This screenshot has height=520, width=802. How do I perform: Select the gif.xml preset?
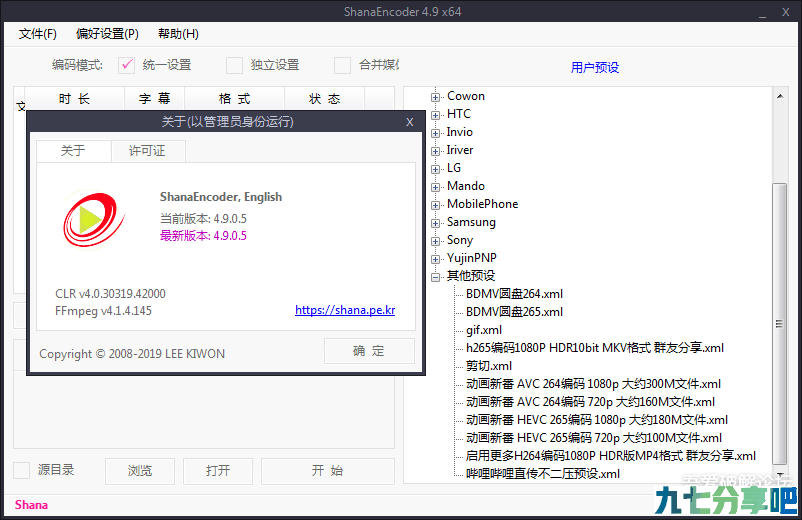coord(484,330)
